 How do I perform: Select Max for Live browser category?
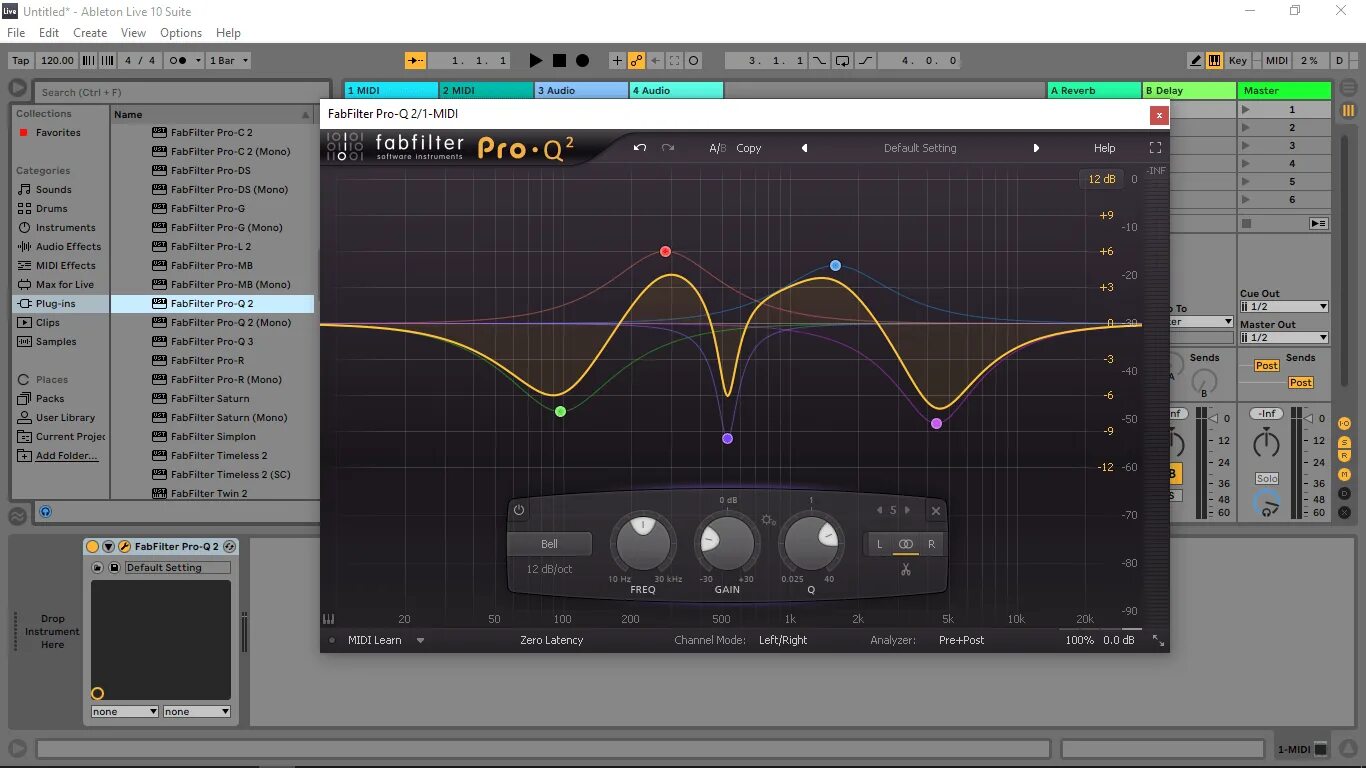pos(60,284)
